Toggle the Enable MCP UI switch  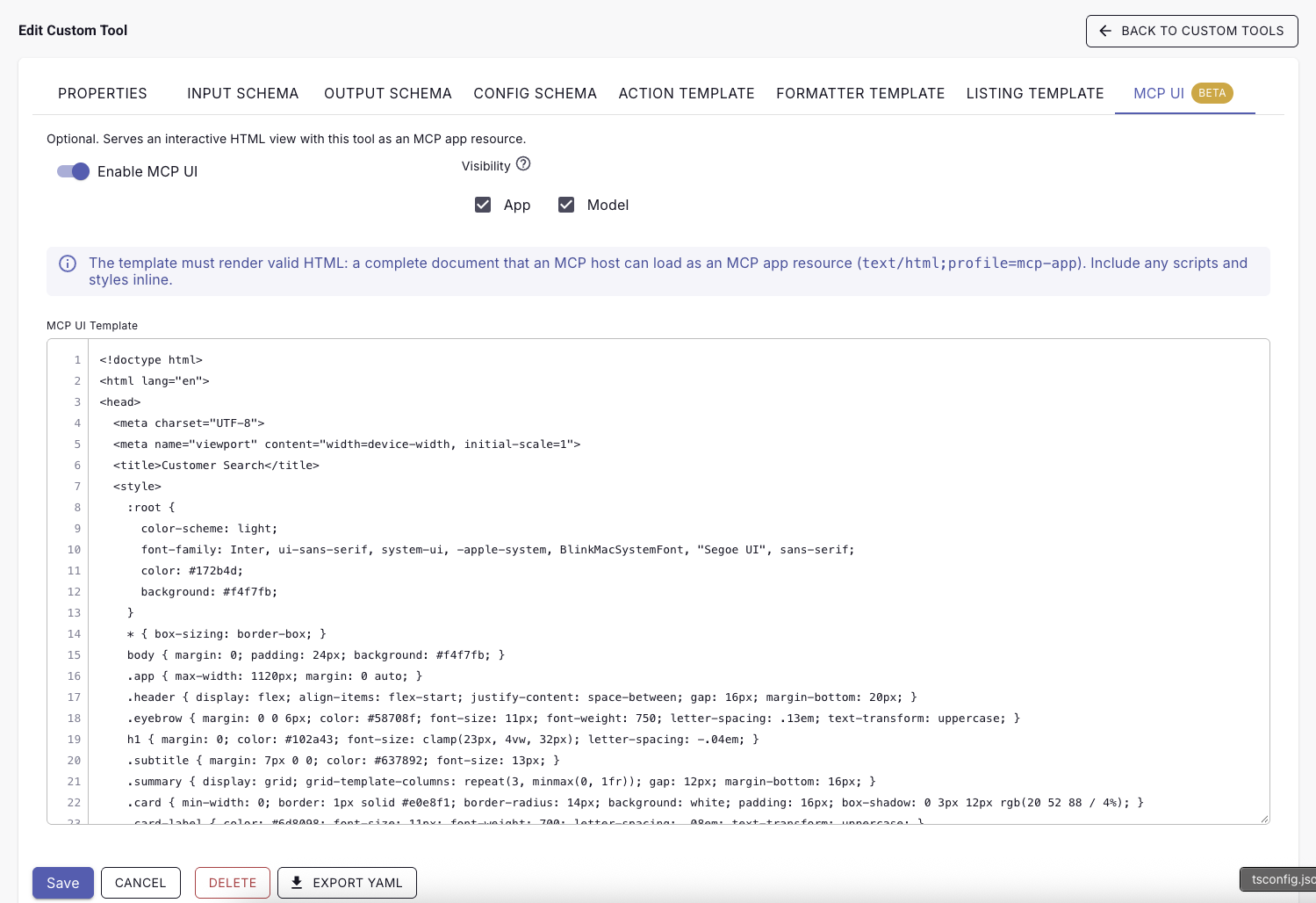(x=74, y=171)
